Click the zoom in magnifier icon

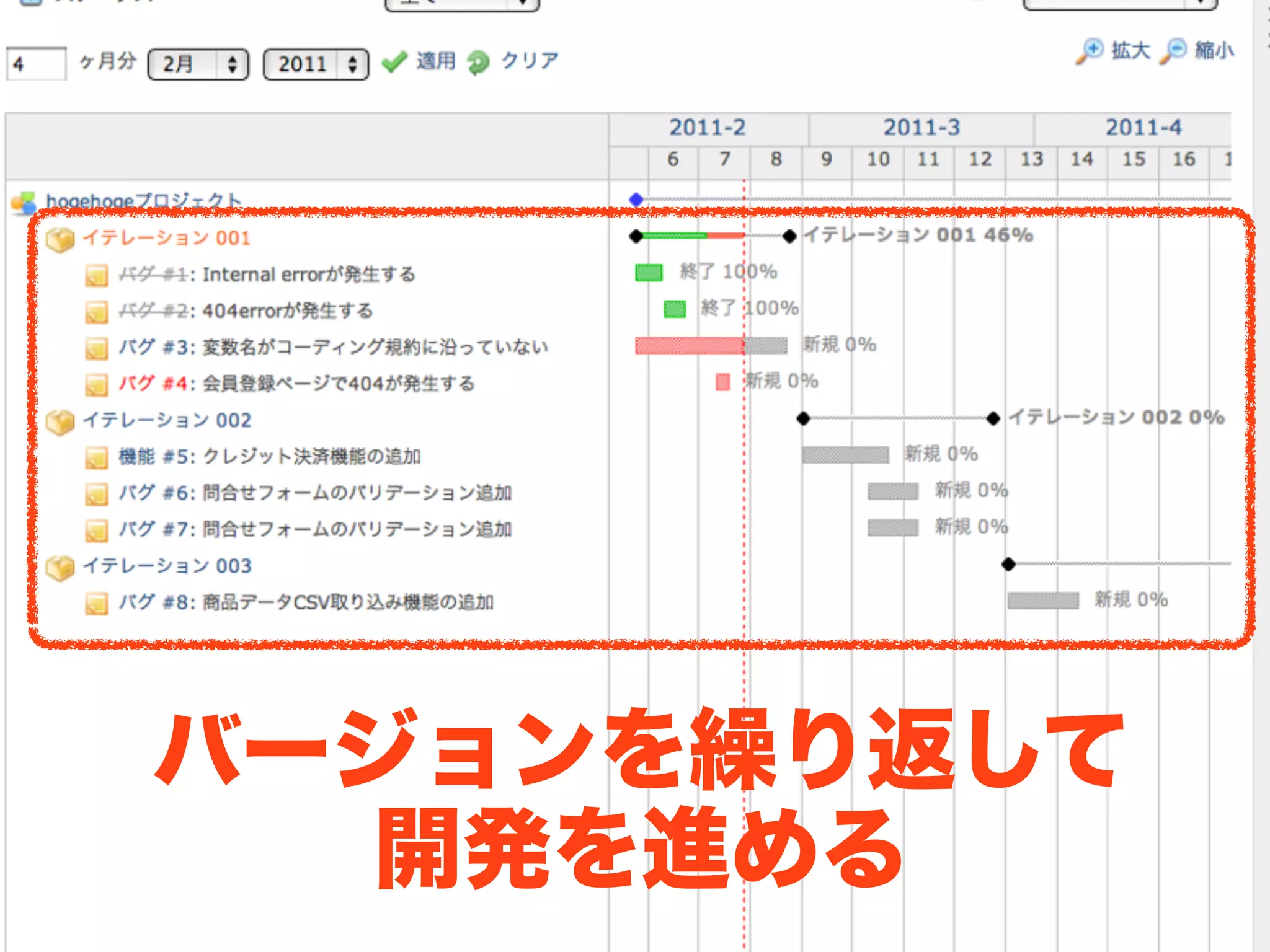click(x=1090, y=51)
